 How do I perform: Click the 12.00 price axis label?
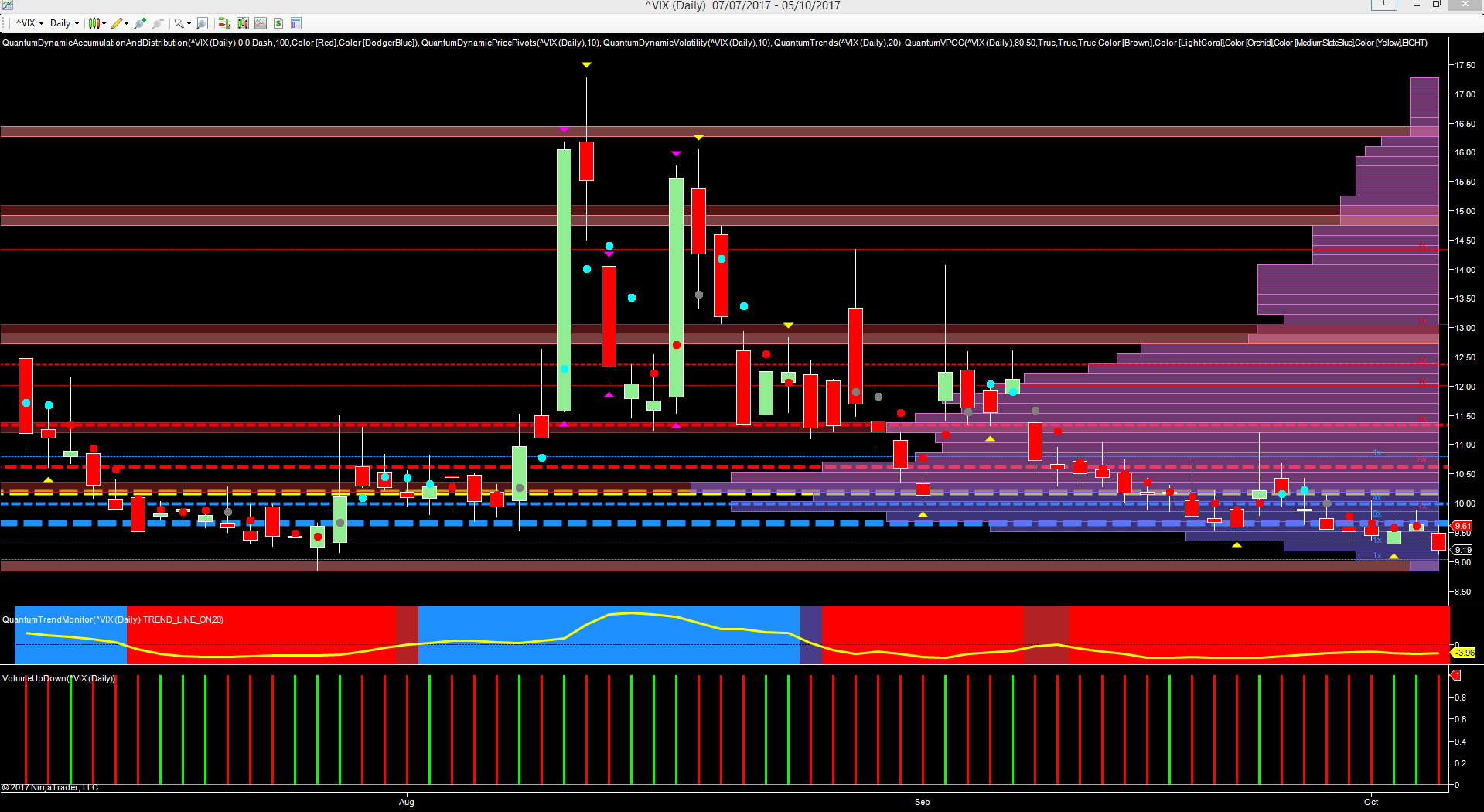[x=1465, y=387]
